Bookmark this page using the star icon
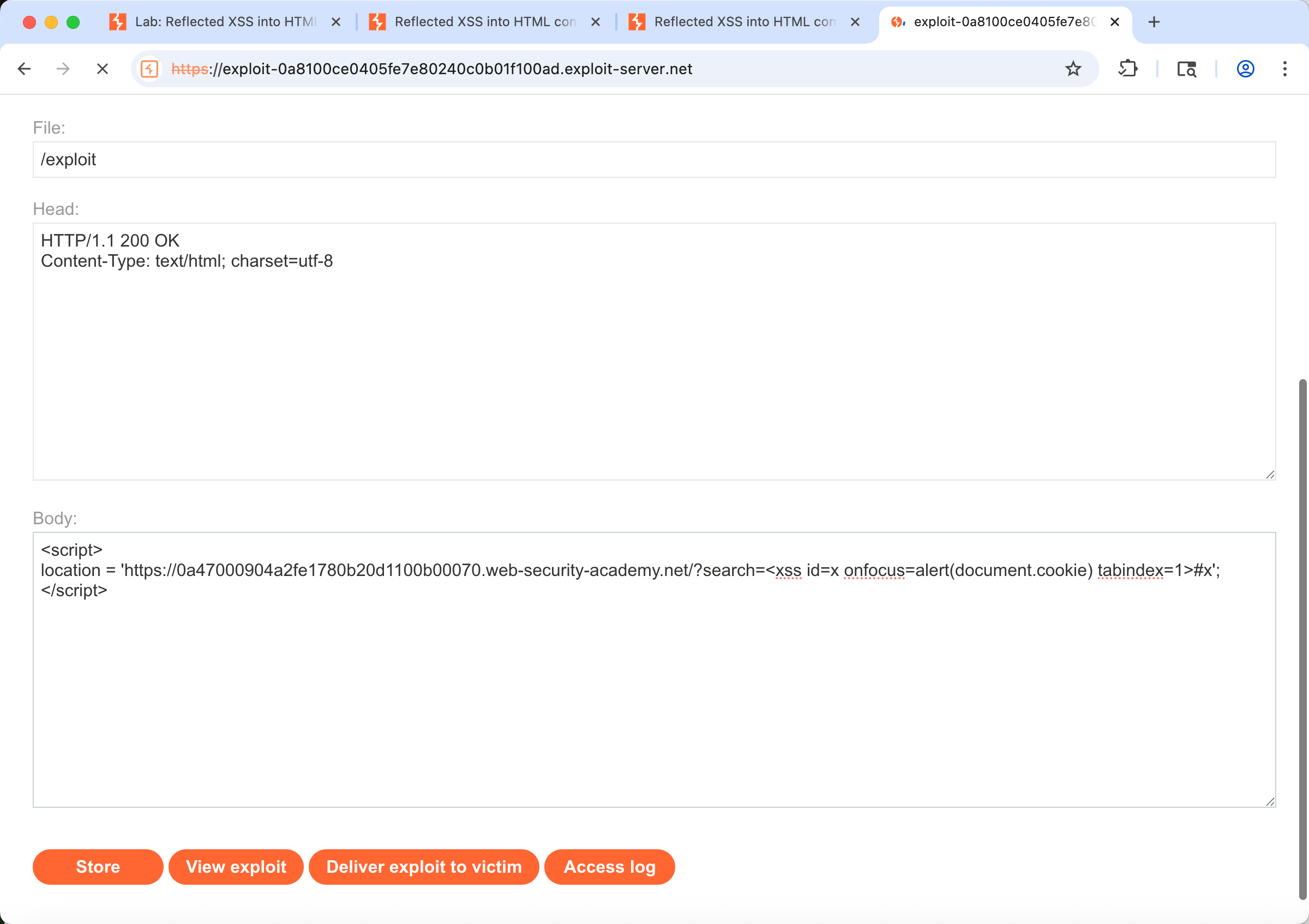 coord(1074,68)
